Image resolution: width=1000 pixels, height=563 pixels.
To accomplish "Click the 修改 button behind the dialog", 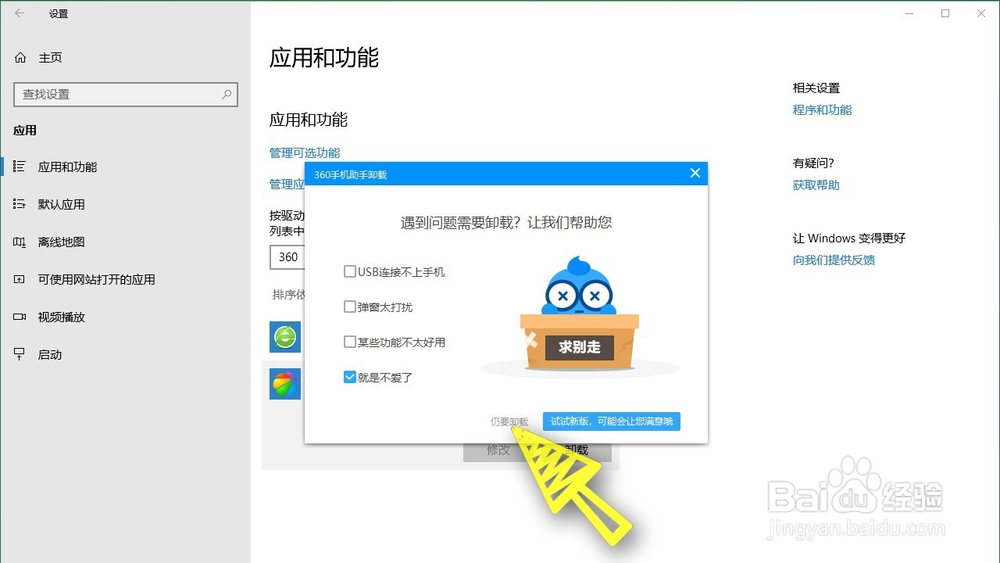I will pyautogui.click(x=498, y=450).
